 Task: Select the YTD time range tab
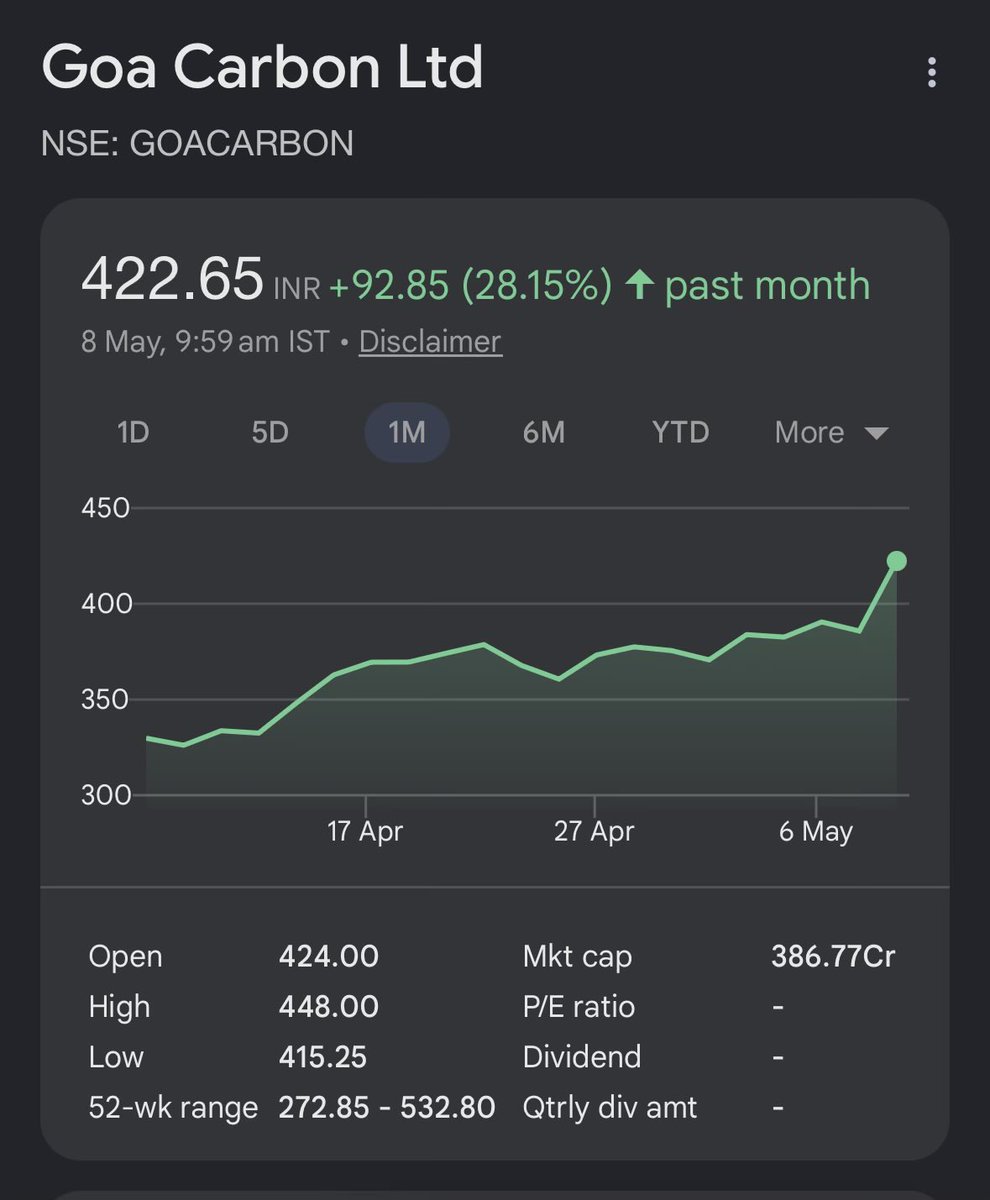pyautogui.click(x=681, y=433)
